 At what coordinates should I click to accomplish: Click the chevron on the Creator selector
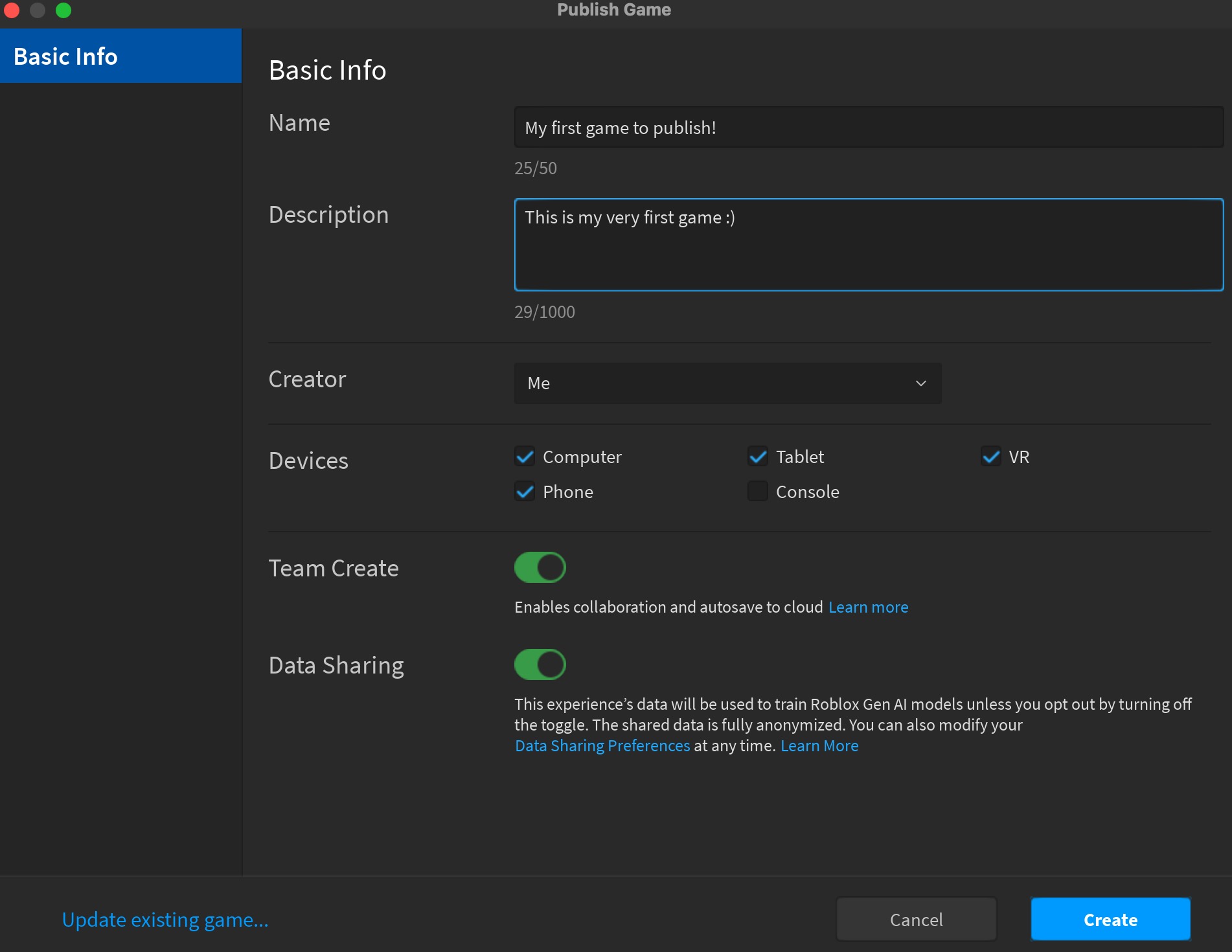(920, 383)
